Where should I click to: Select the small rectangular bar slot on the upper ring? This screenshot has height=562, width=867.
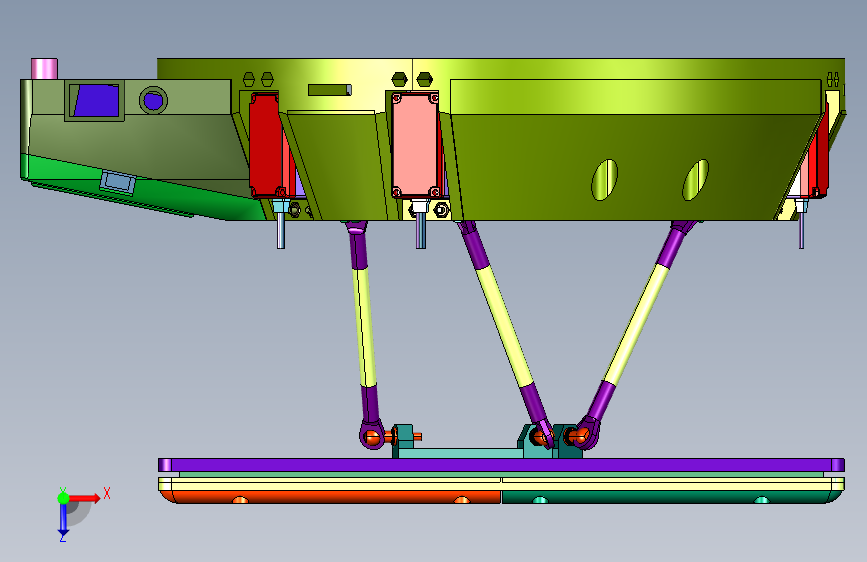(330, 90)
